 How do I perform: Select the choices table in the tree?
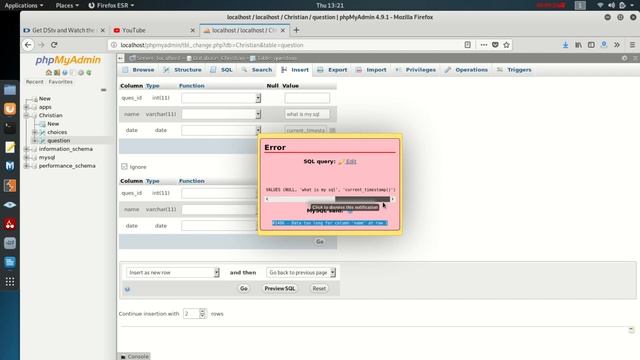tap(57, 132)
